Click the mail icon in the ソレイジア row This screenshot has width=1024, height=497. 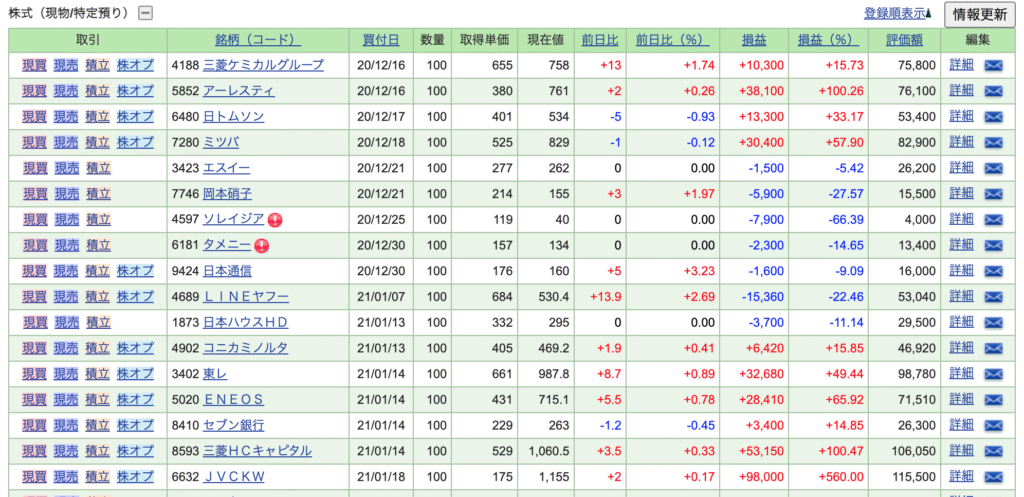tap(993, 220)
